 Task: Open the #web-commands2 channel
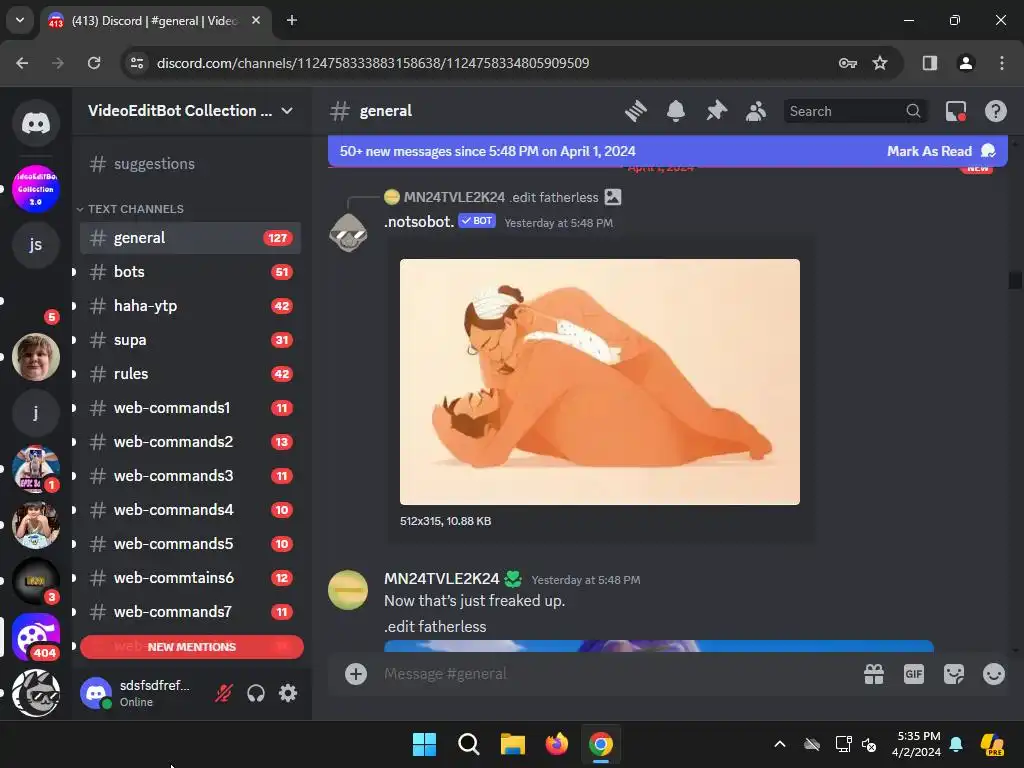point(190,441)
